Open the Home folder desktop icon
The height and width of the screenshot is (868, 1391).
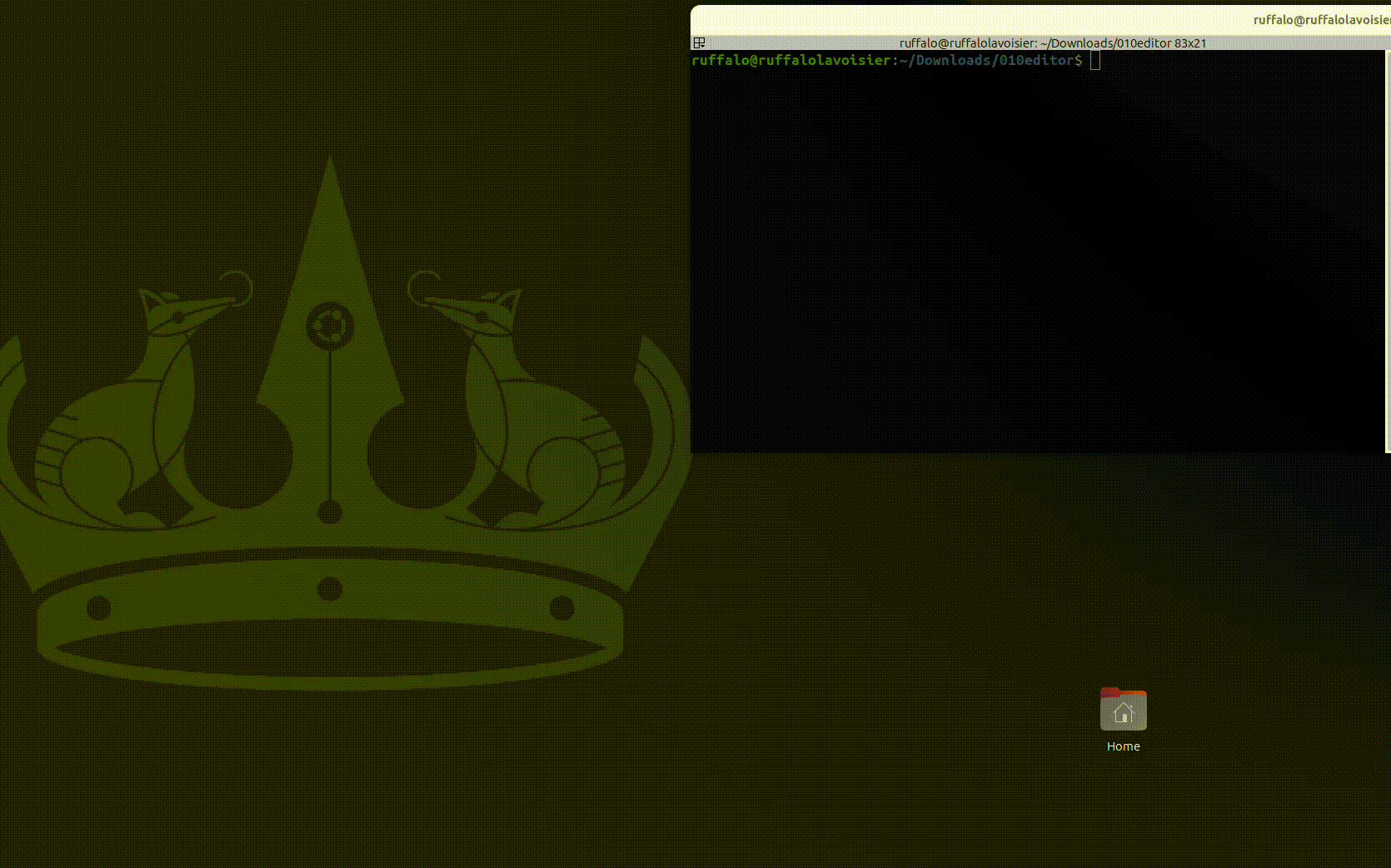click(1123, 711)
